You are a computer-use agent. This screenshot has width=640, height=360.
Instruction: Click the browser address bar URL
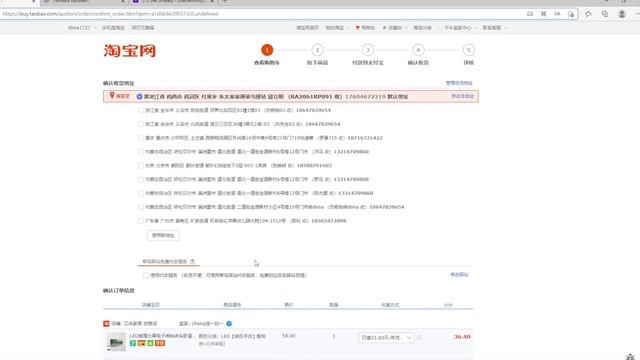click(110, 14)
